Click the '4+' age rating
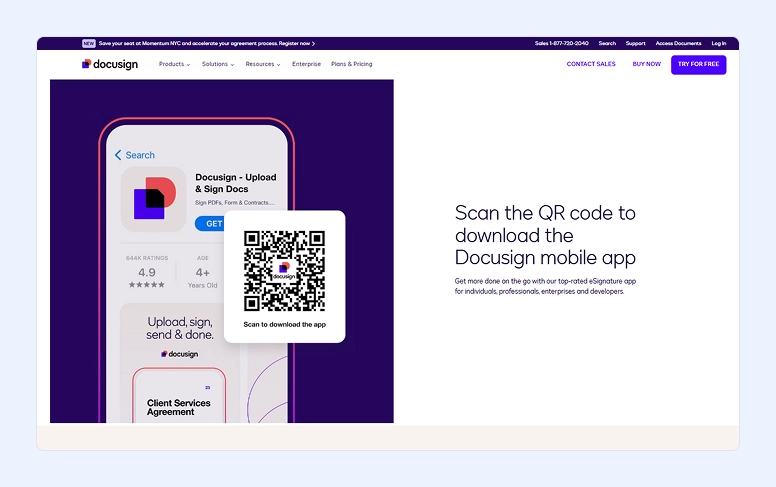776x487 pixels. click(x=202, y=273)
